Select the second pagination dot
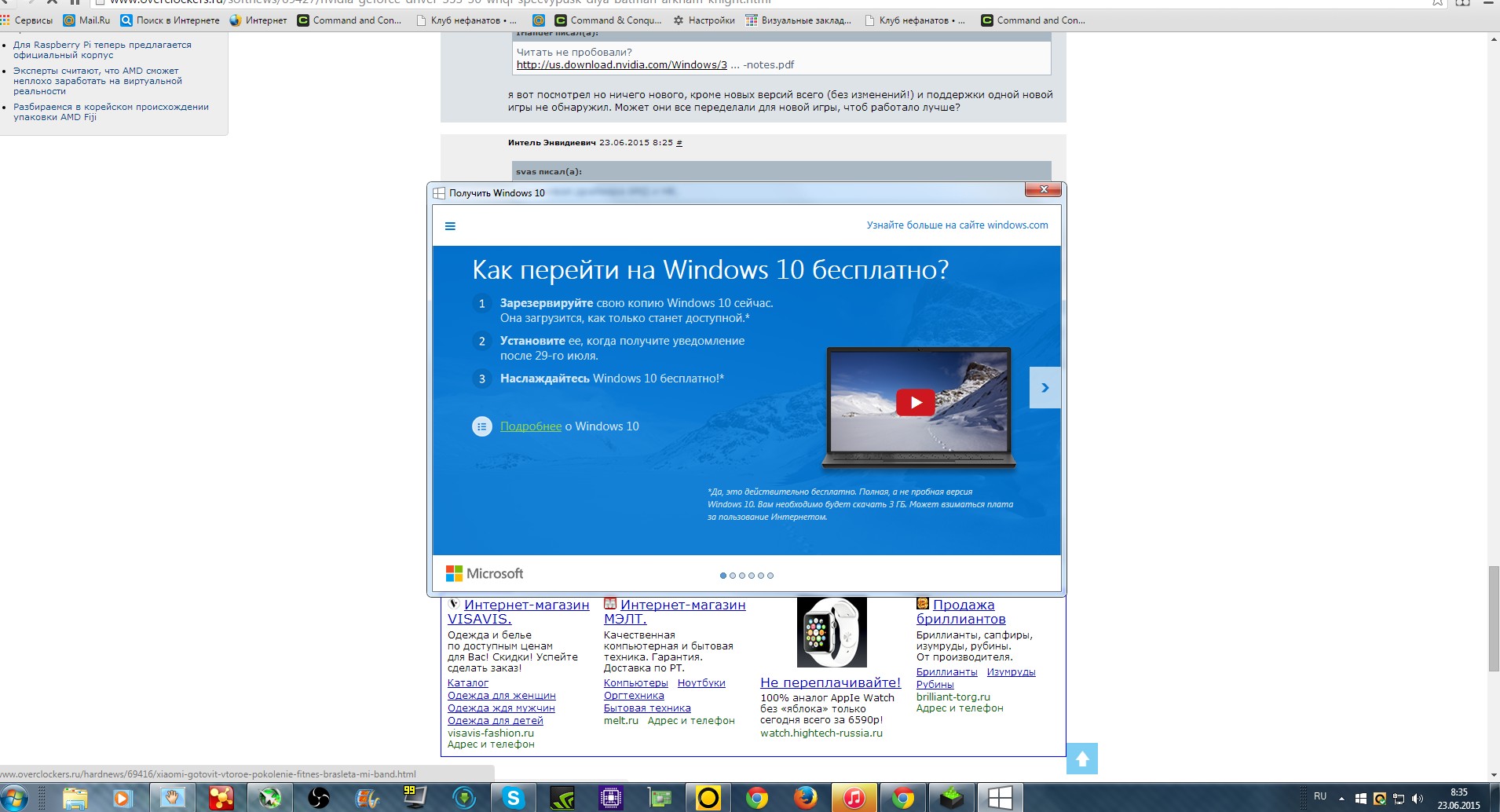The width and height of the screenshot is (1500, 812). pos(733,576)
